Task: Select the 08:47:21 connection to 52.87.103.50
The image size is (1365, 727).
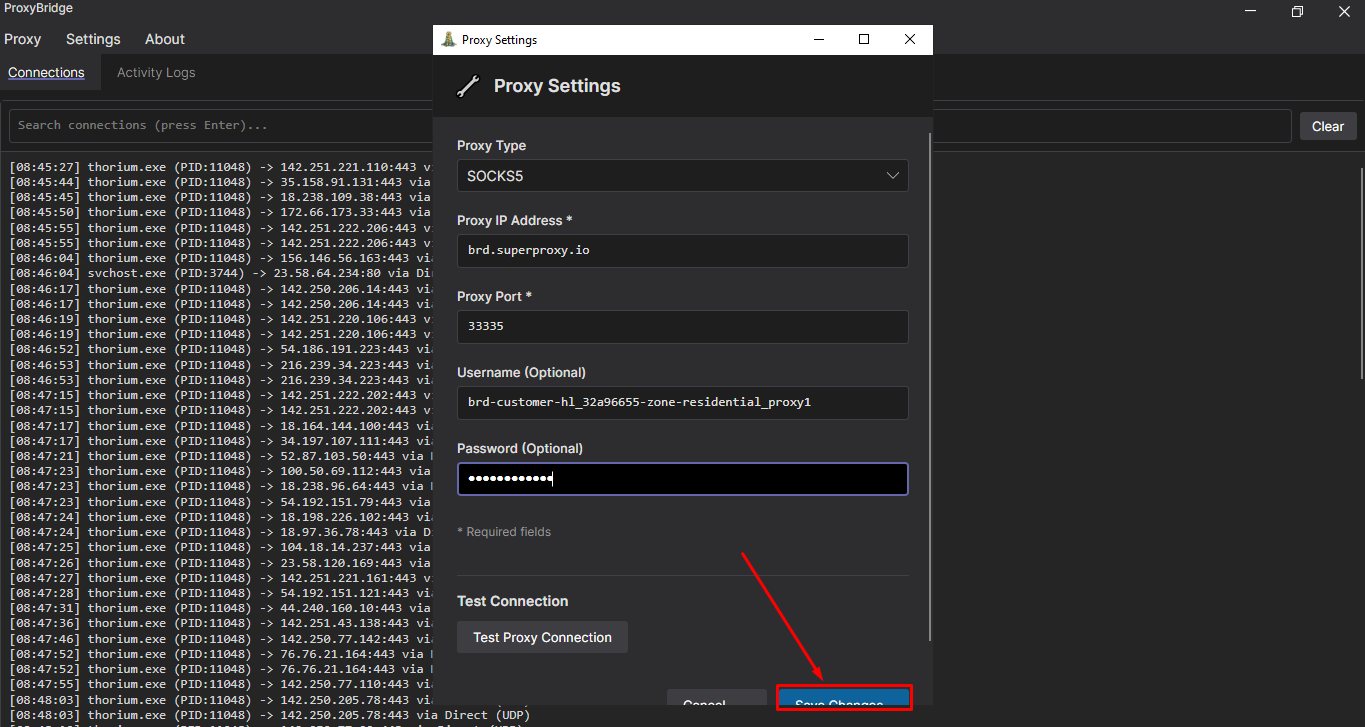Action: pos(220,456)
